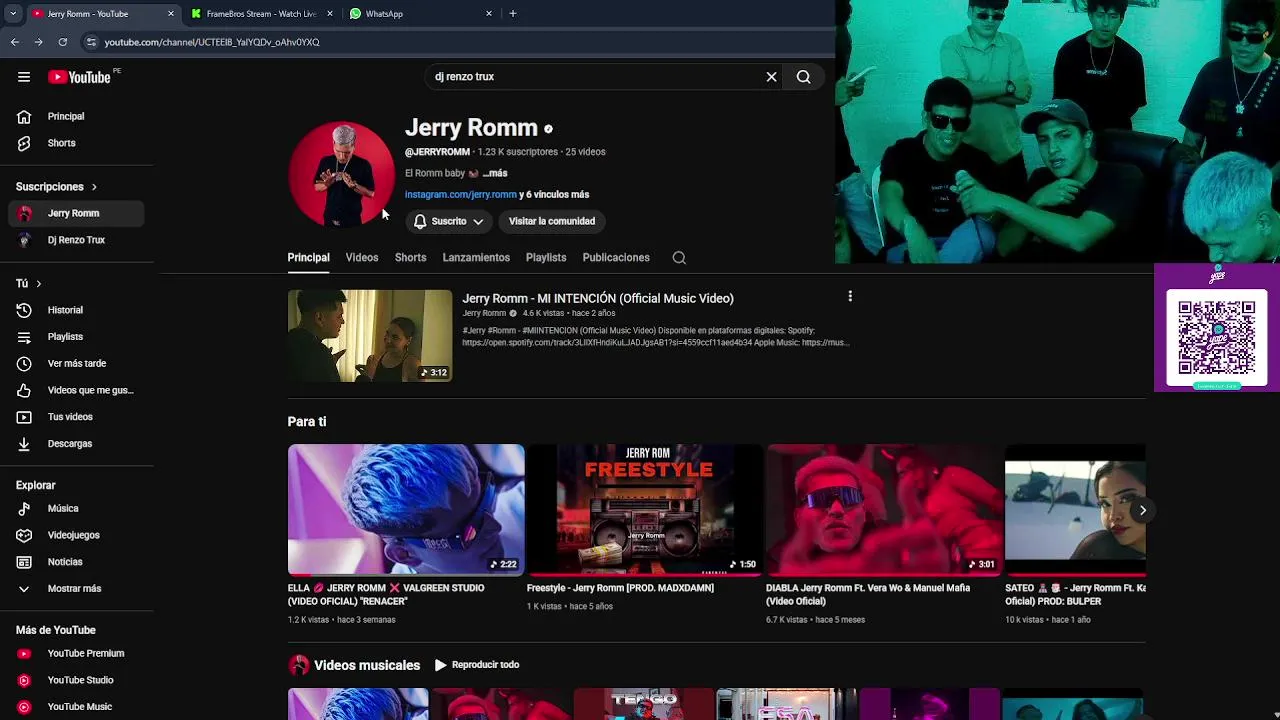Click Reproducir todo for Videos musicales
1280x720 pixels.
(x=477, y=665)
